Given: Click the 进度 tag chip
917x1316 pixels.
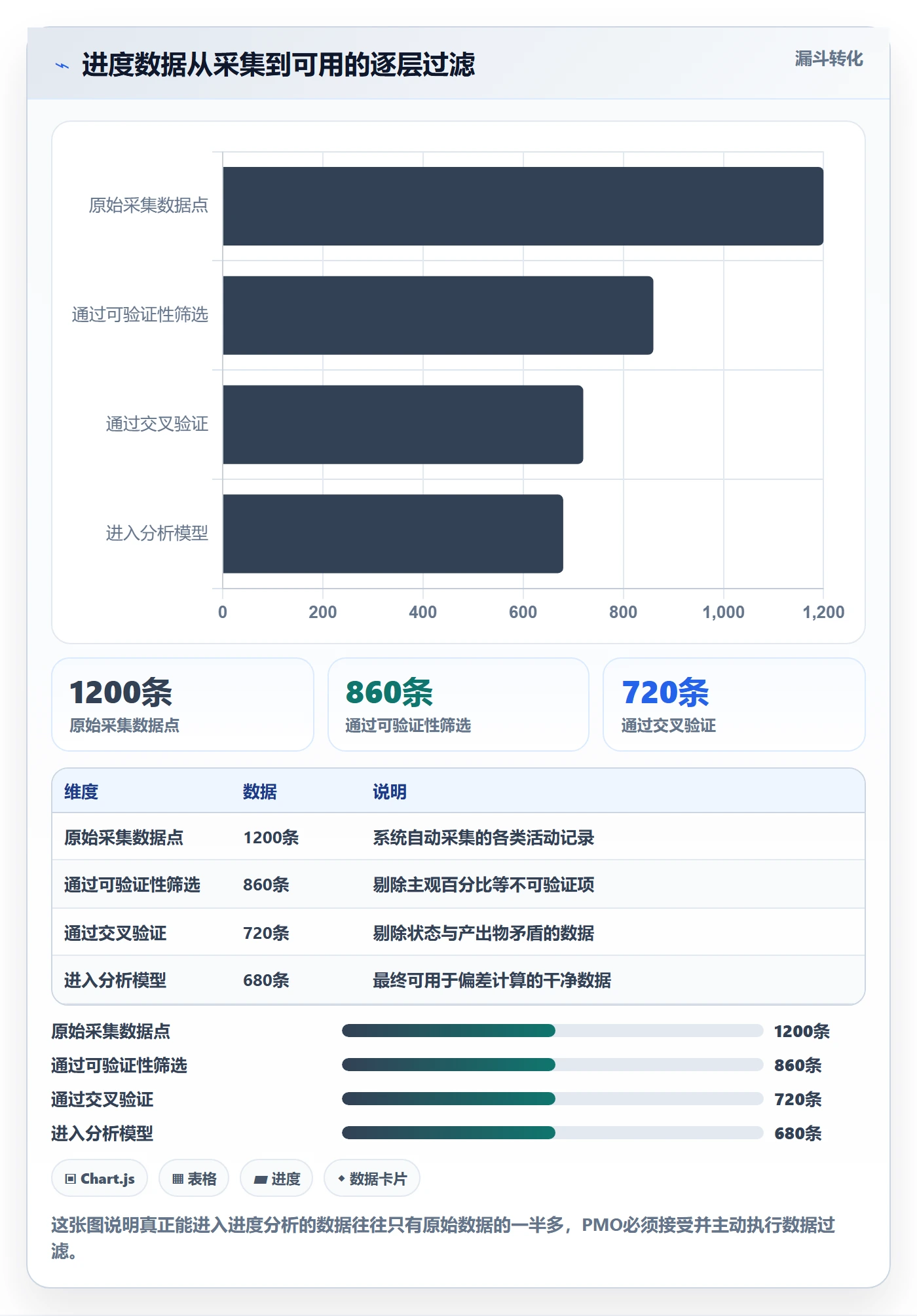Looking at the screenshot, I should coord(276,1179).
